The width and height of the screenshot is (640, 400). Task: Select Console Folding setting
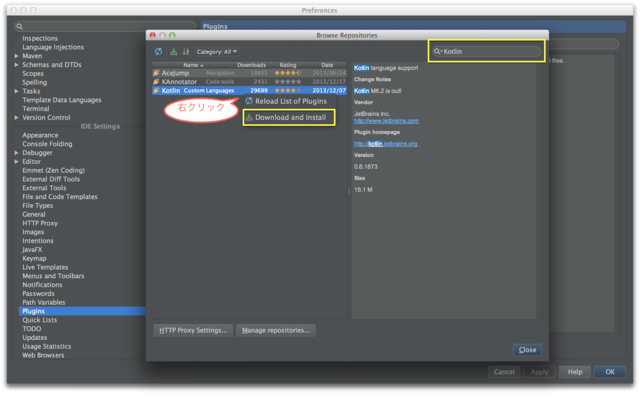click(x=47, y=144)
